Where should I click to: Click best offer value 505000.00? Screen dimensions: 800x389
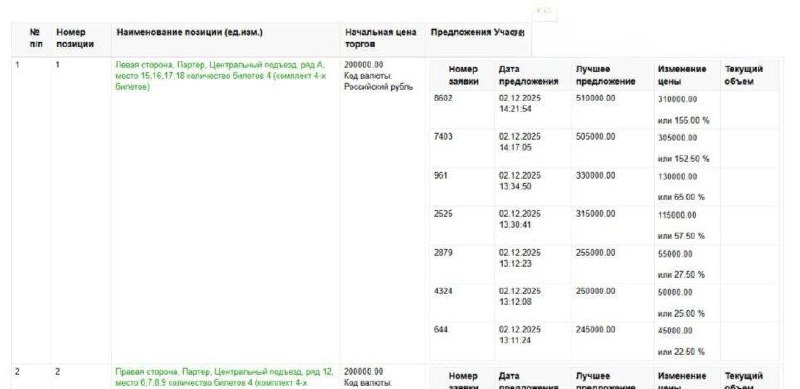click(x=595, y=137)
